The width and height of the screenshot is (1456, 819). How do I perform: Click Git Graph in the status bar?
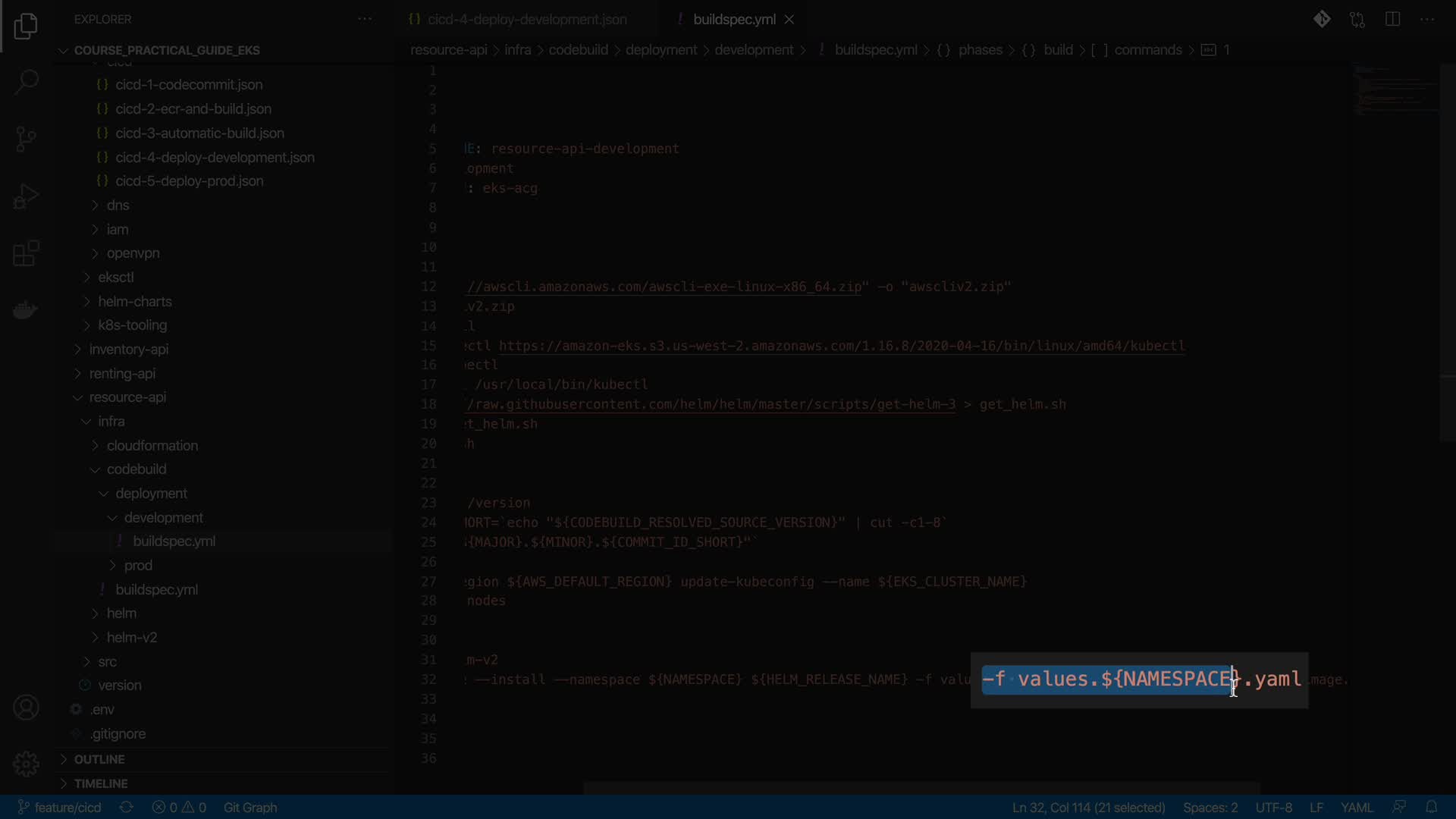pyautogui.click(x=250, y=808)
